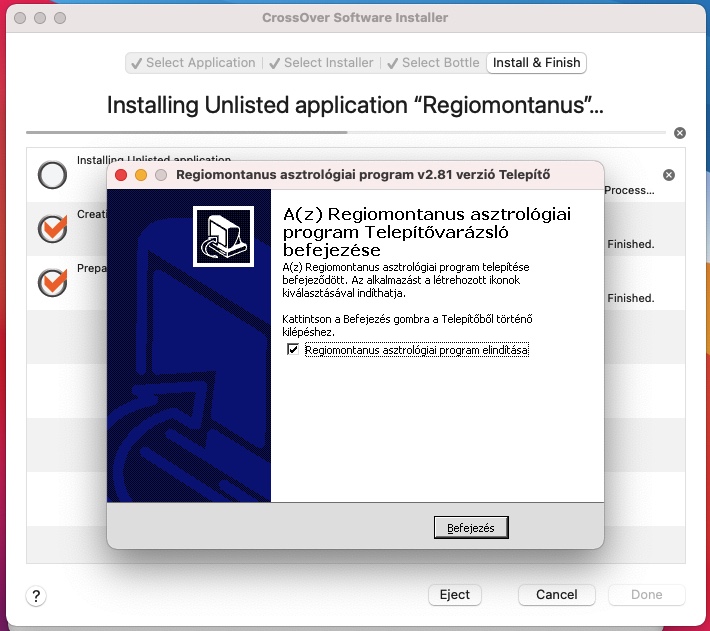The width and height of the screenshot is (710, 631).
Task: Uncheck Regiomontanus asztrológiai program elindítása checkbox
Action: 293,349
